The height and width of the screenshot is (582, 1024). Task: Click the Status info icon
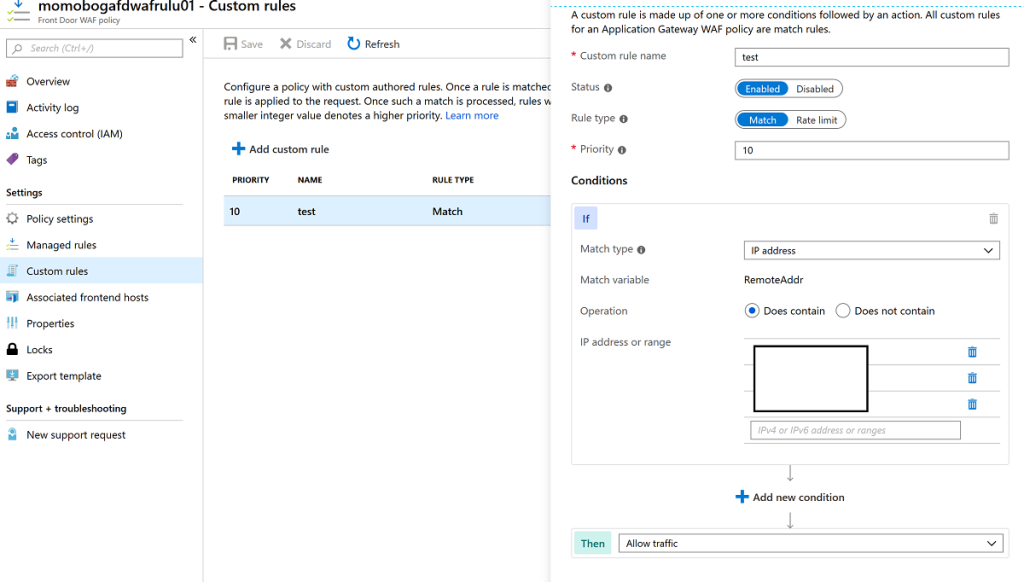pyautogui.click(x=608, y=88)
